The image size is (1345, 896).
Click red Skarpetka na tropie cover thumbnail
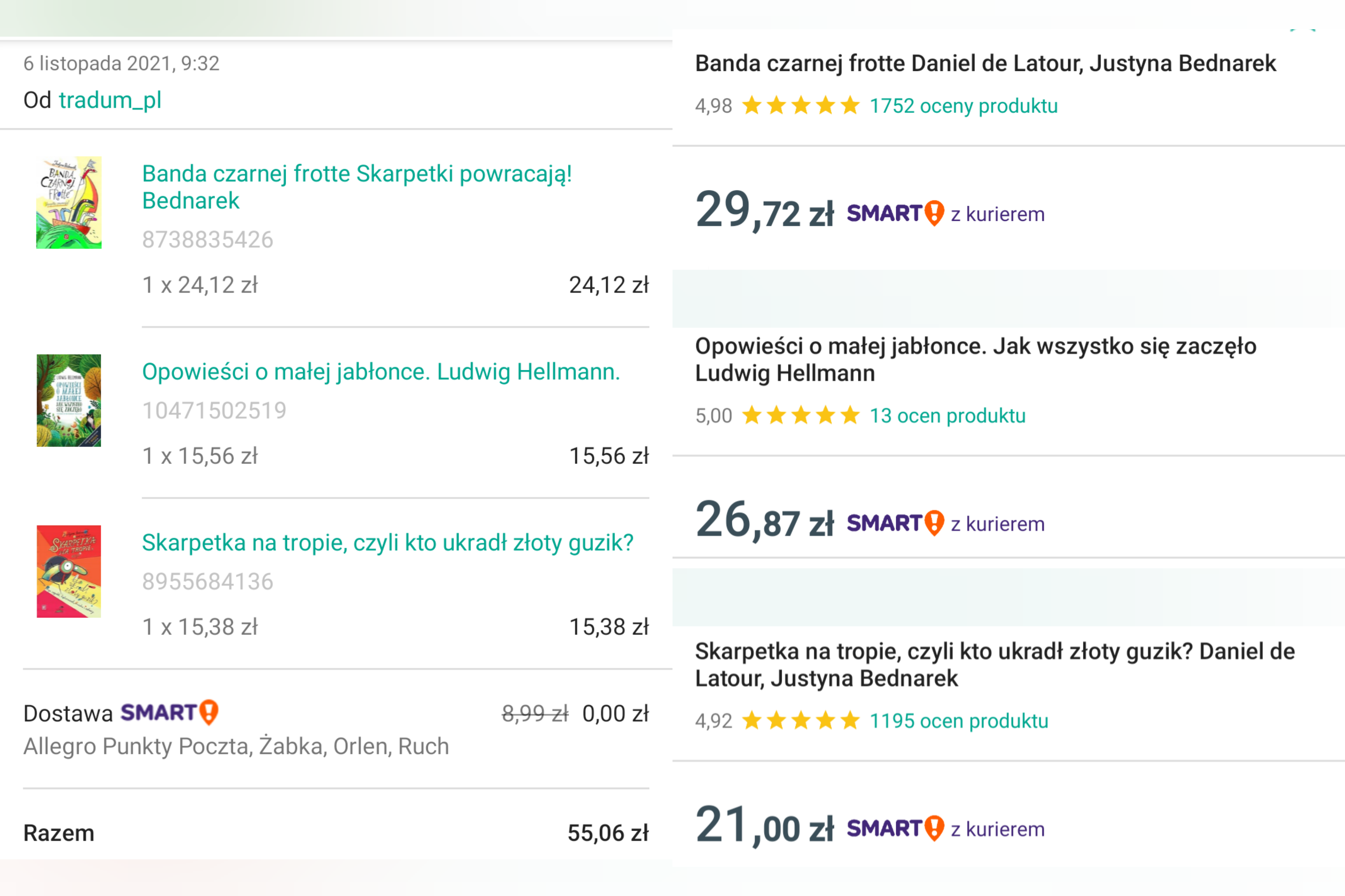click(69, 571)
